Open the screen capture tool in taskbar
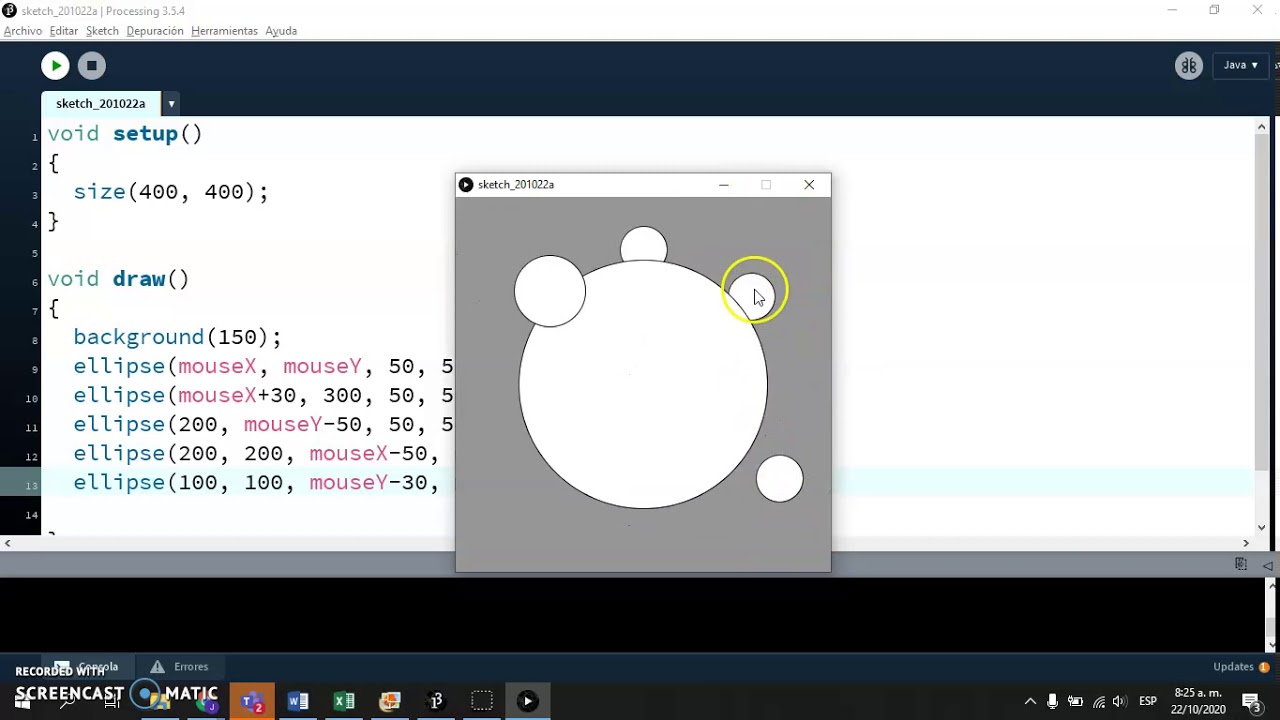Image resolution: width=1280 pixels, height=720 pixels. click(482, 701)
